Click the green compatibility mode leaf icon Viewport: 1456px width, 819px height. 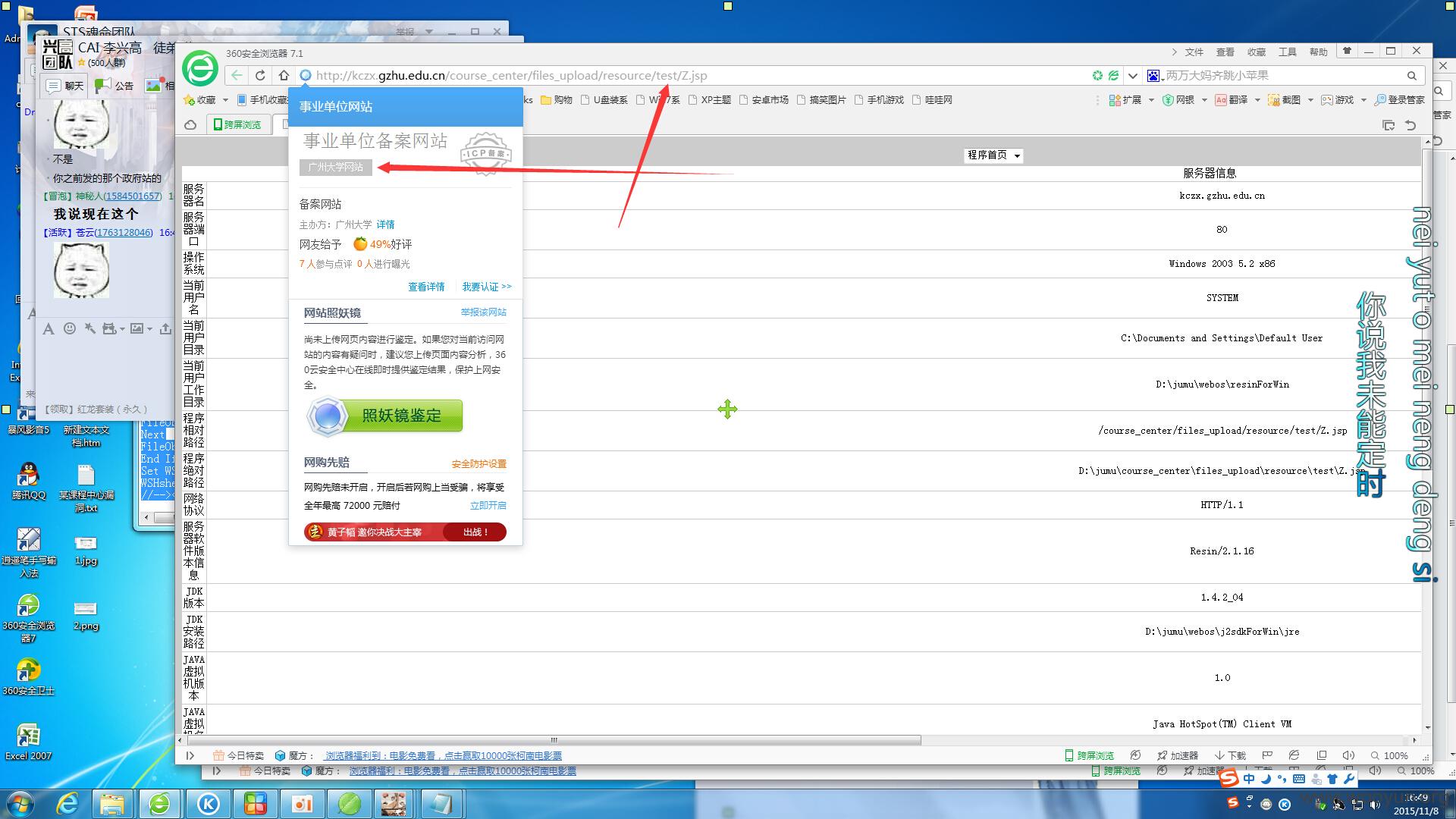tap(1113, 75)
